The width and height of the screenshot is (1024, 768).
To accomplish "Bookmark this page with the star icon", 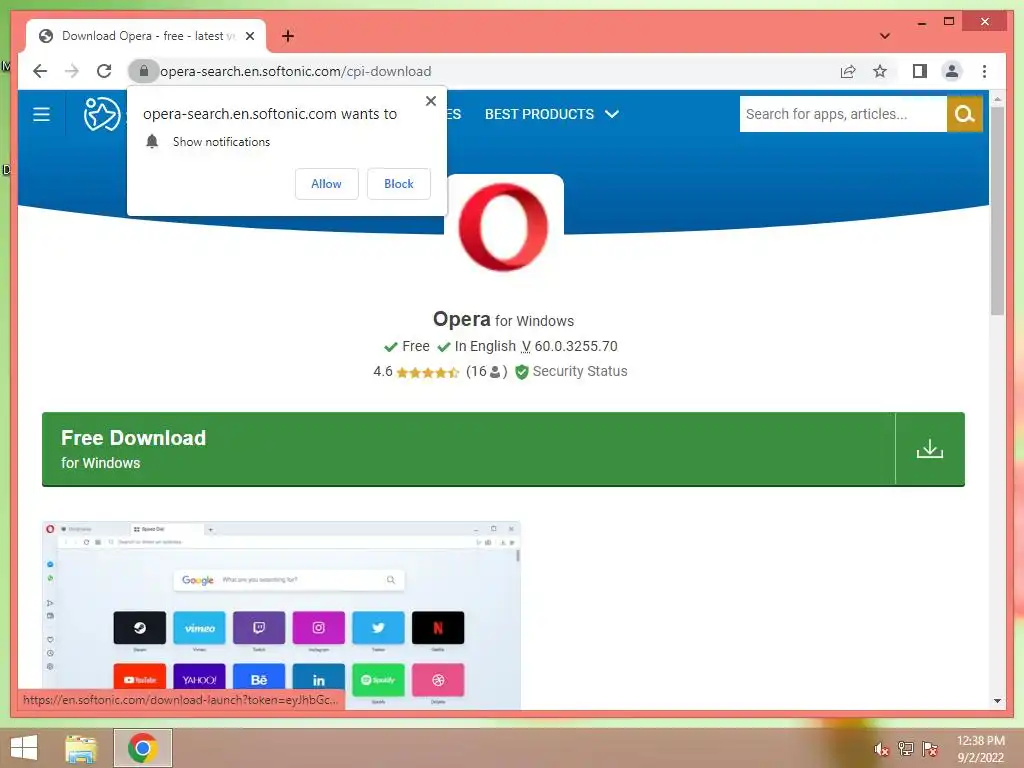I will (880, 71).
